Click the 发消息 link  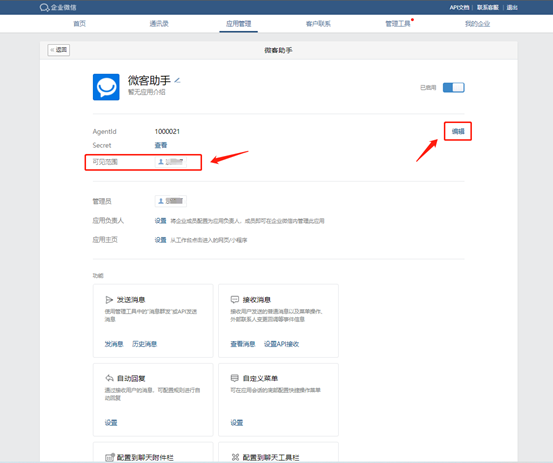coord(114,344)
